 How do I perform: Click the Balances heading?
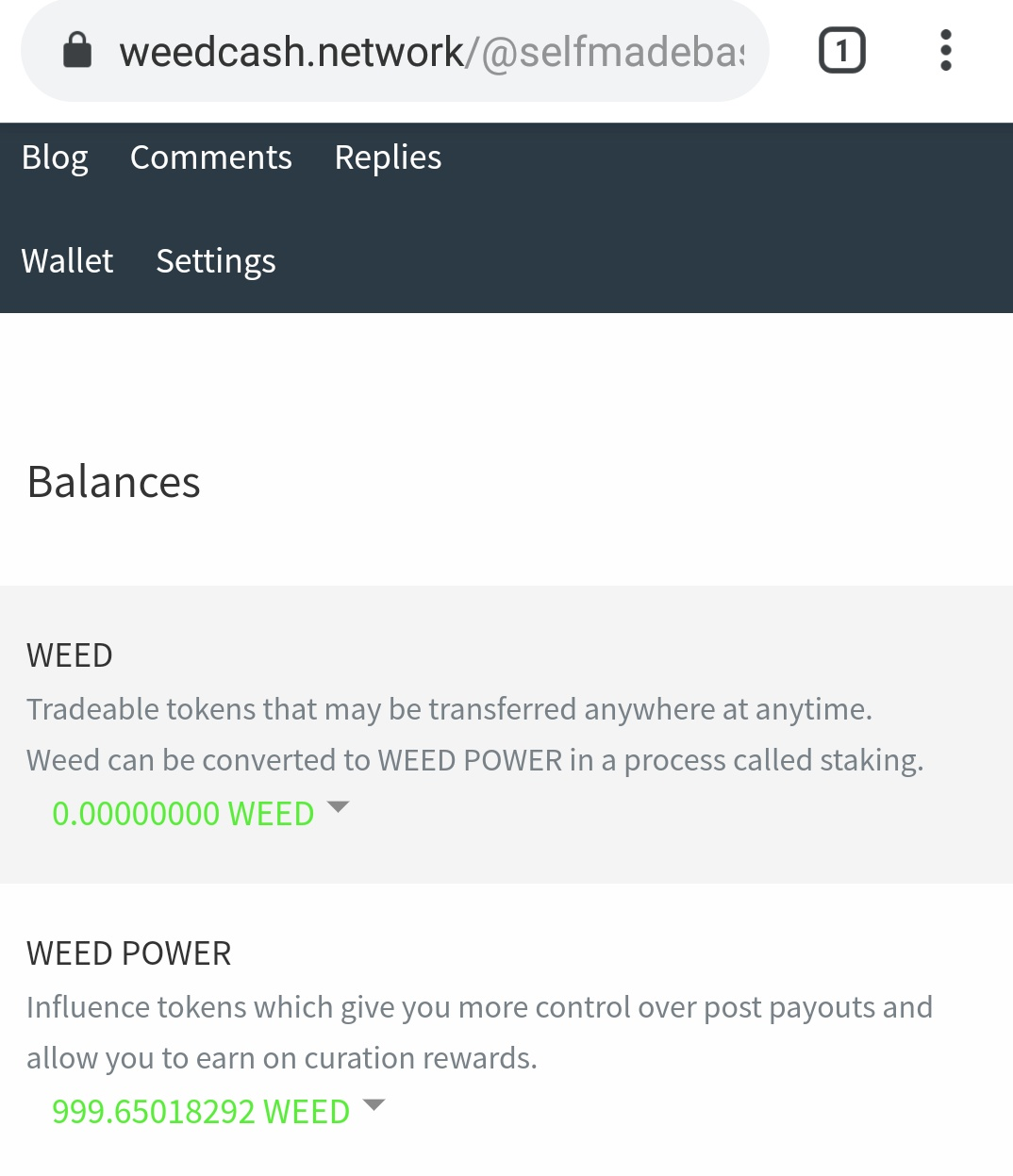(x=113, y=482)
